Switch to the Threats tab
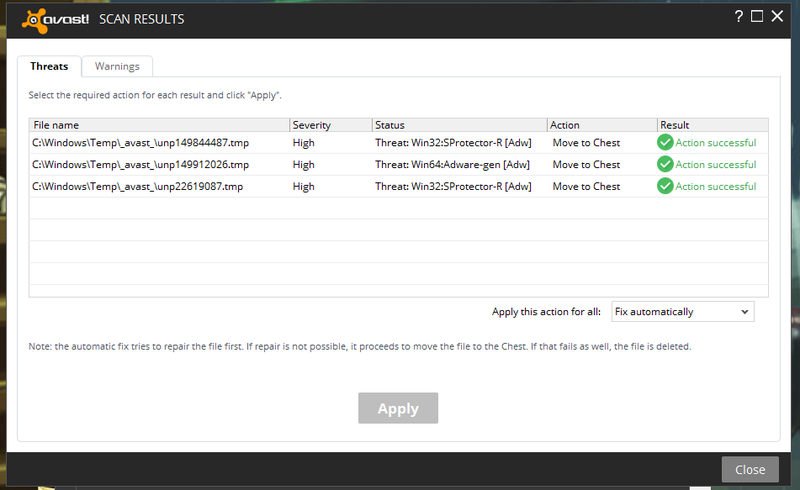 49,66
